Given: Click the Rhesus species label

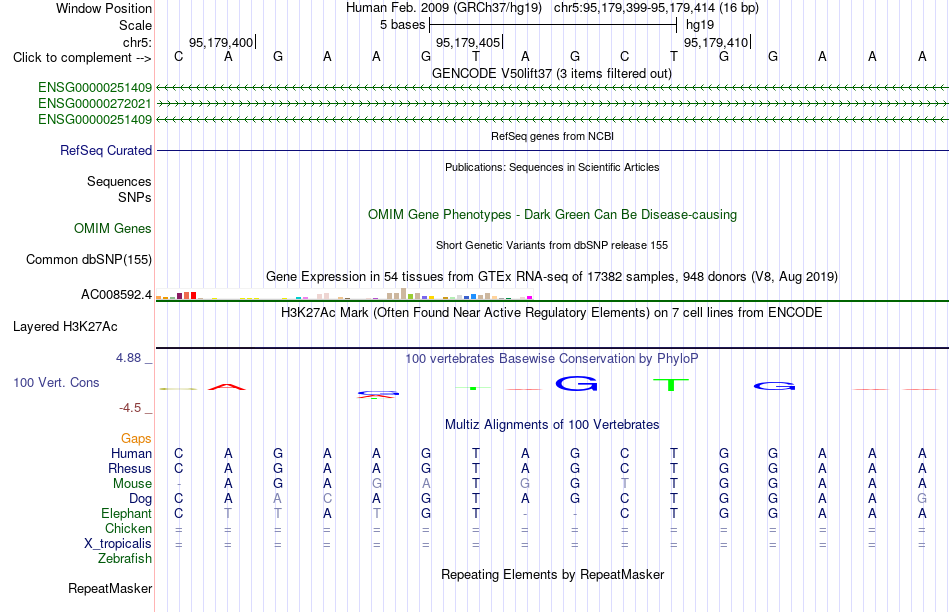Looking at the screenshot, I should (x=130, y=468).
